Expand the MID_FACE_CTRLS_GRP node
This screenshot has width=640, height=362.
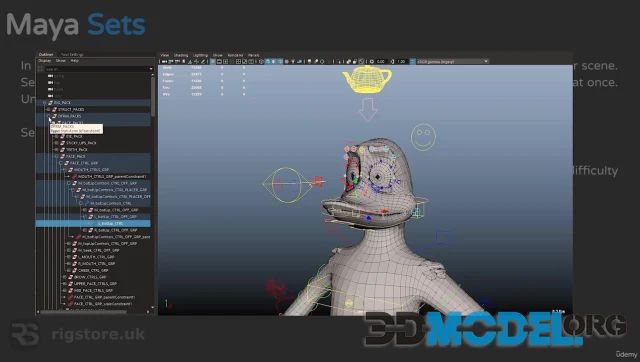[64, 291]
